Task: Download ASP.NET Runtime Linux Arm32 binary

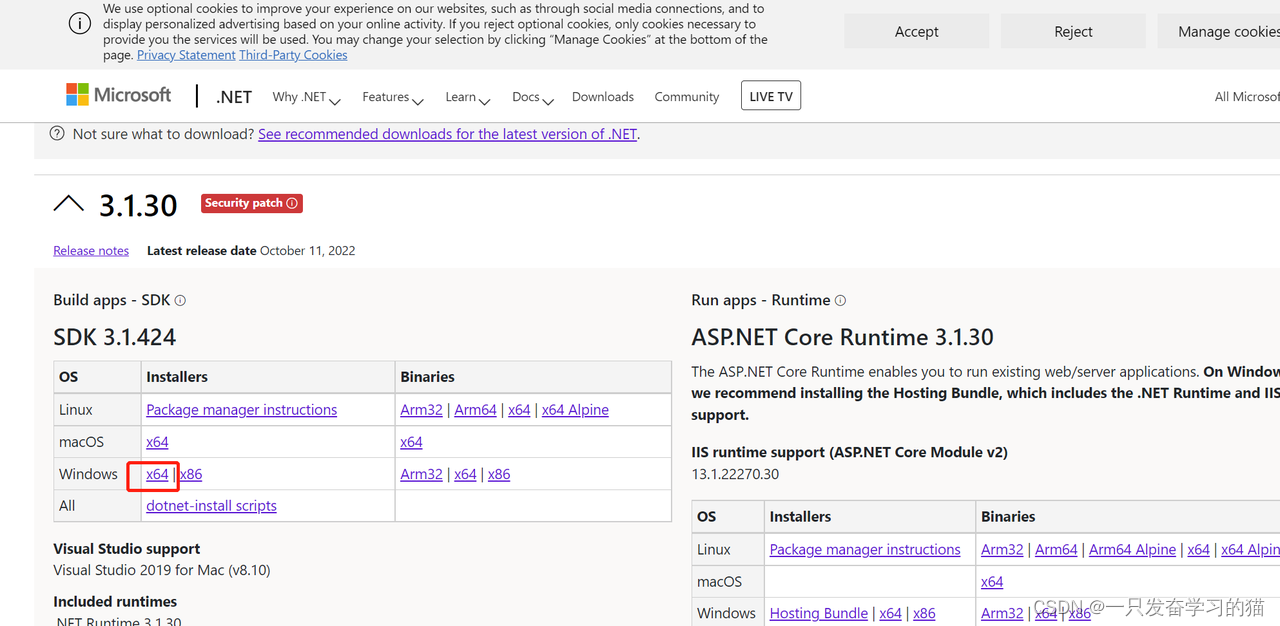Action: pyautogui.click(x=1002, y=550)
